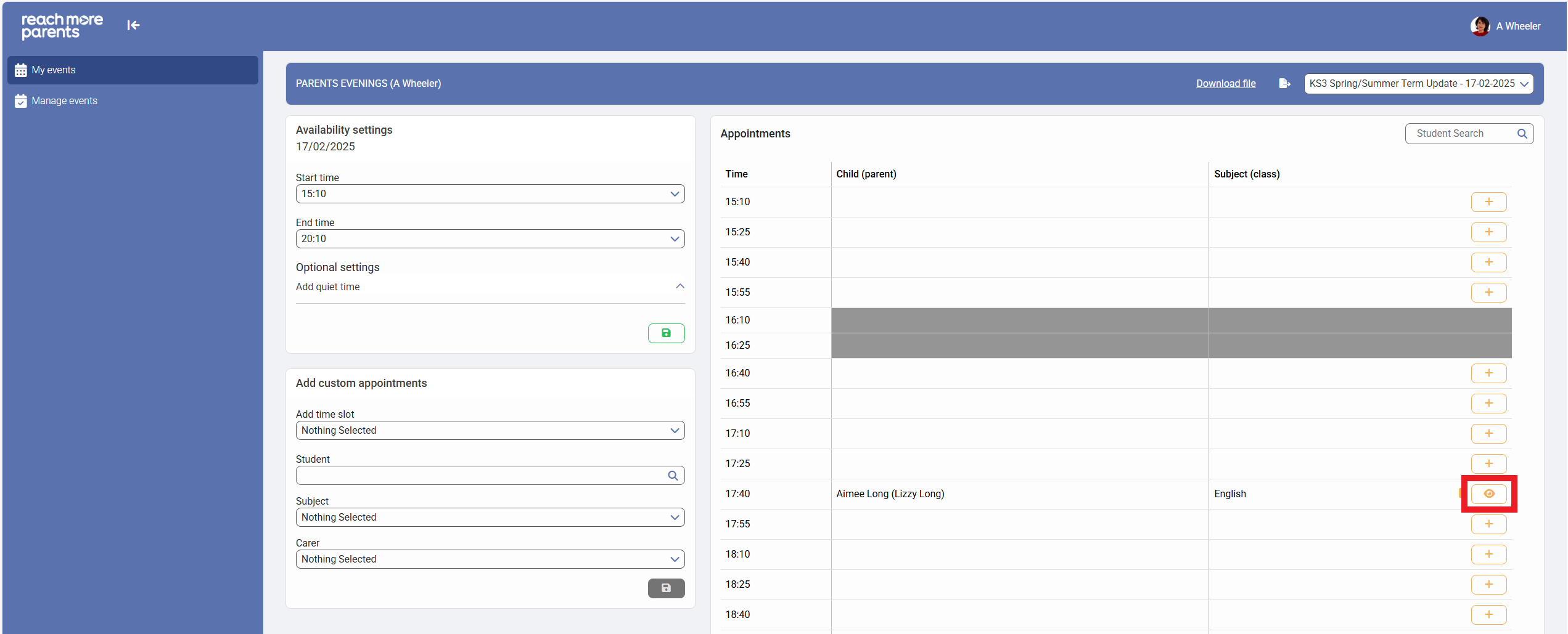Open the End time dropdown
1568x634 pixels.
click(490, 239)
